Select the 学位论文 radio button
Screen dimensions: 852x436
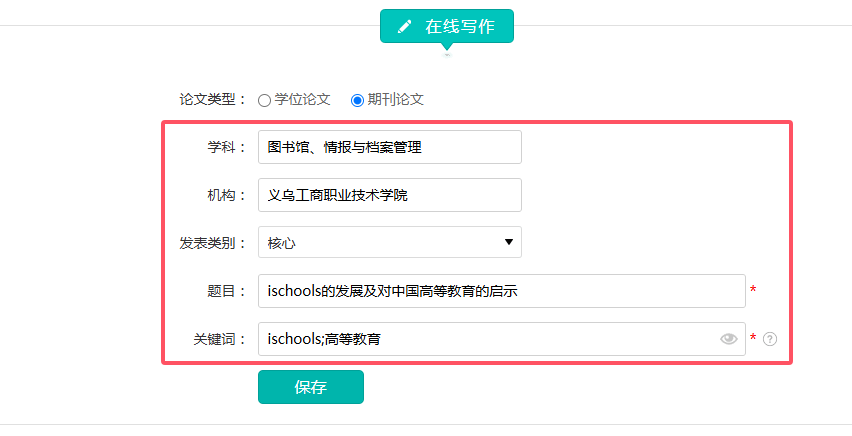[264, 101]
